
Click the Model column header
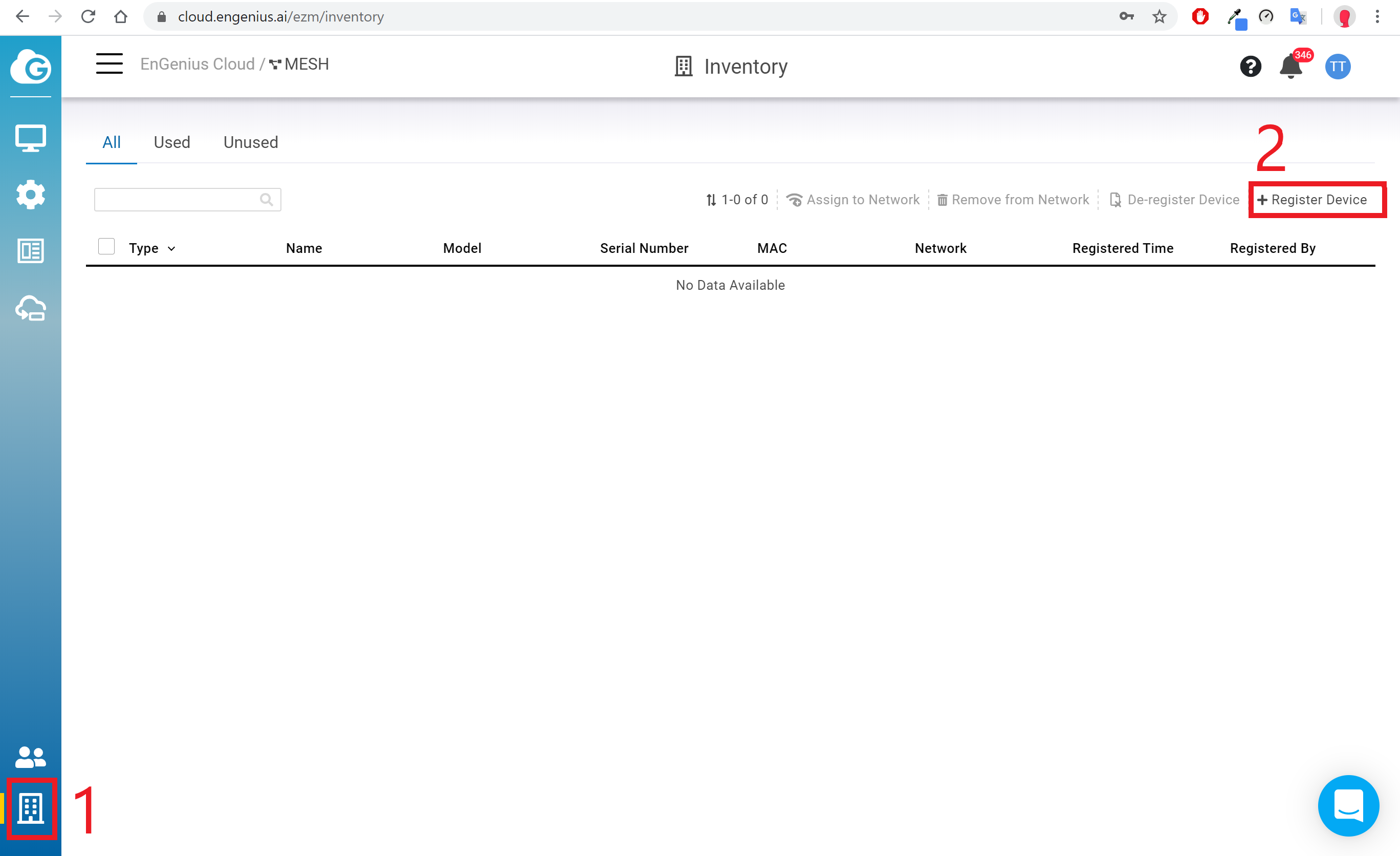462,248
